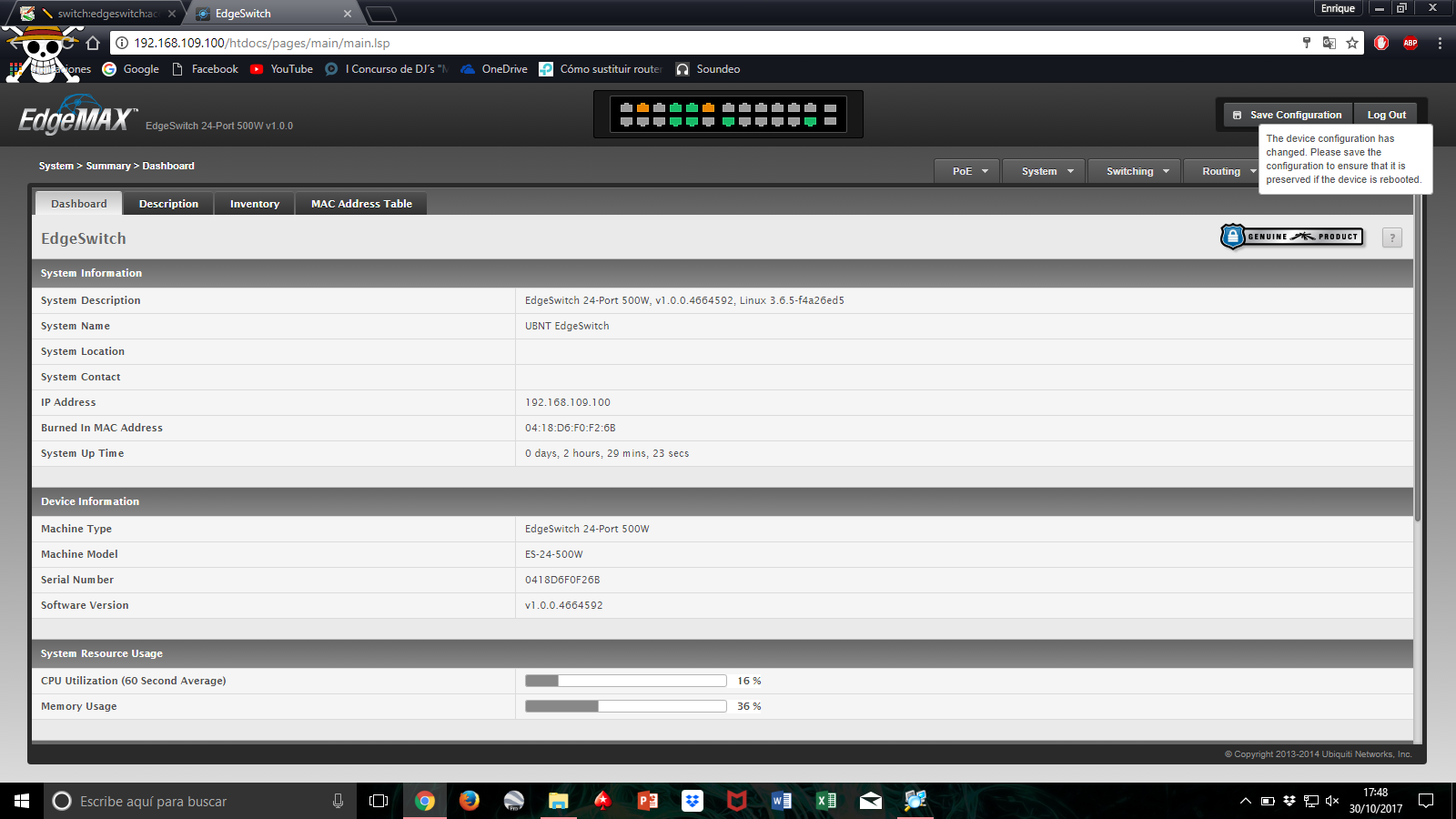The height and width of the screenshot is (819, 1456).
Task: Click the site information icon before the URL
Action: 122,43
